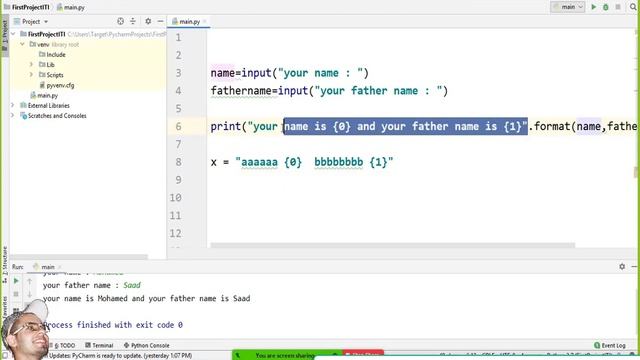The height and width of the screenshot is (360, 640).
Task: Click main.py in the breadcrumb bar
Action: coord(71,7)
